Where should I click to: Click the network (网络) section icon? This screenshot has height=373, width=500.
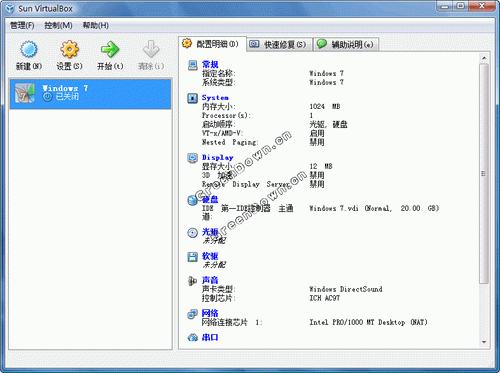(193, 314)
